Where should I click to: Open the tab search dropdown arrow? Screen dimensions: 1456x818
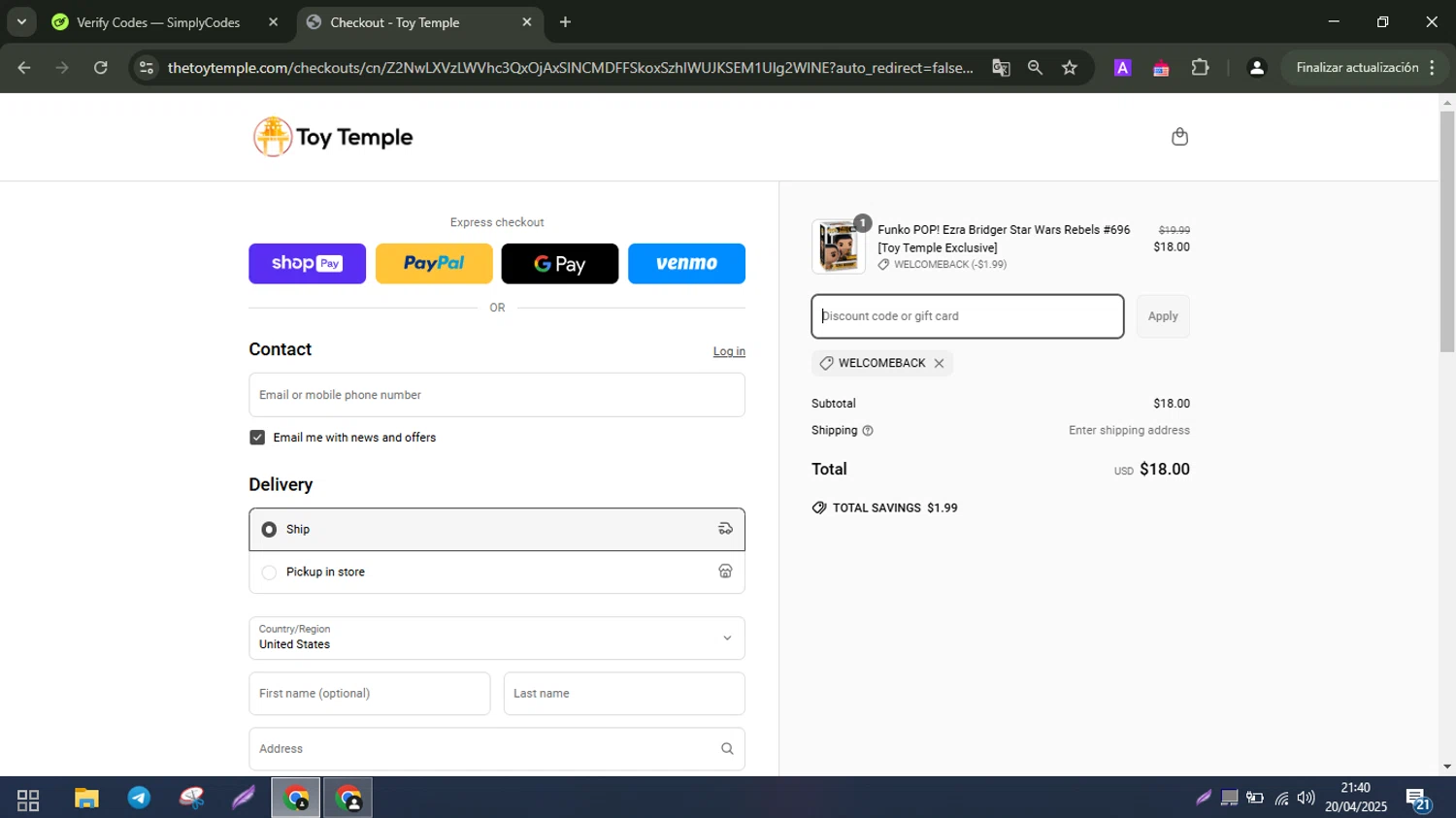[21, 21]
